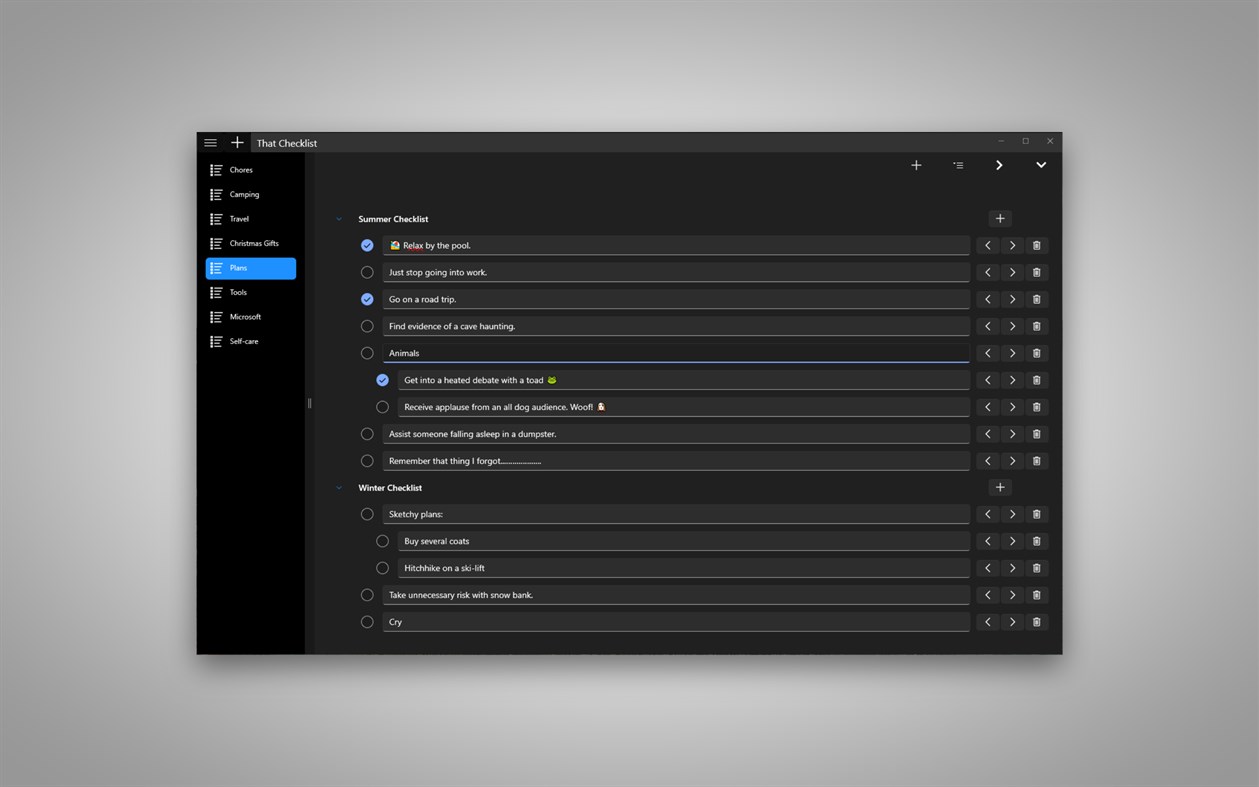Click the add section plus icon in the toolbar

coord(916,165)
